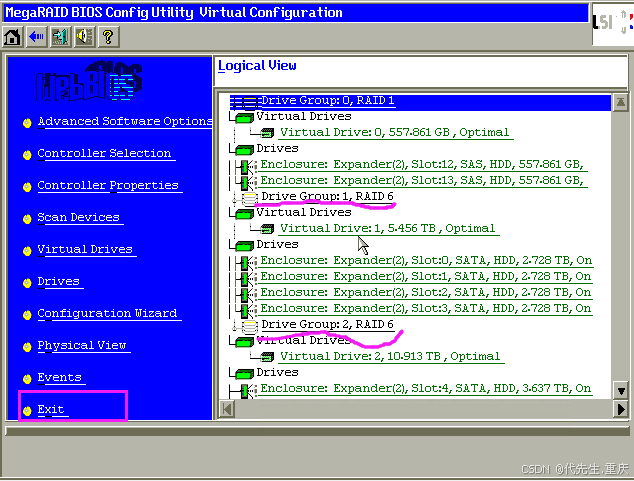Image resolution: width=634 pixels, height=481 pixels.
Task: Open Virtual Drive: 1, 5.456 TB
Action: (388, 228)
